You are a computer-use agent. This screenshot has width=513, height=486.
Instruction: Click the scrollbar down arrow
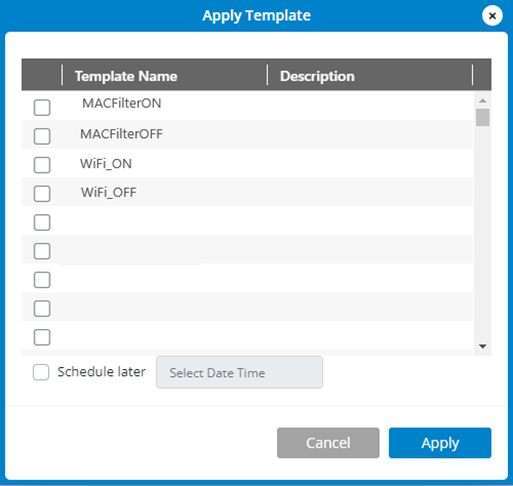pos(482,346)
